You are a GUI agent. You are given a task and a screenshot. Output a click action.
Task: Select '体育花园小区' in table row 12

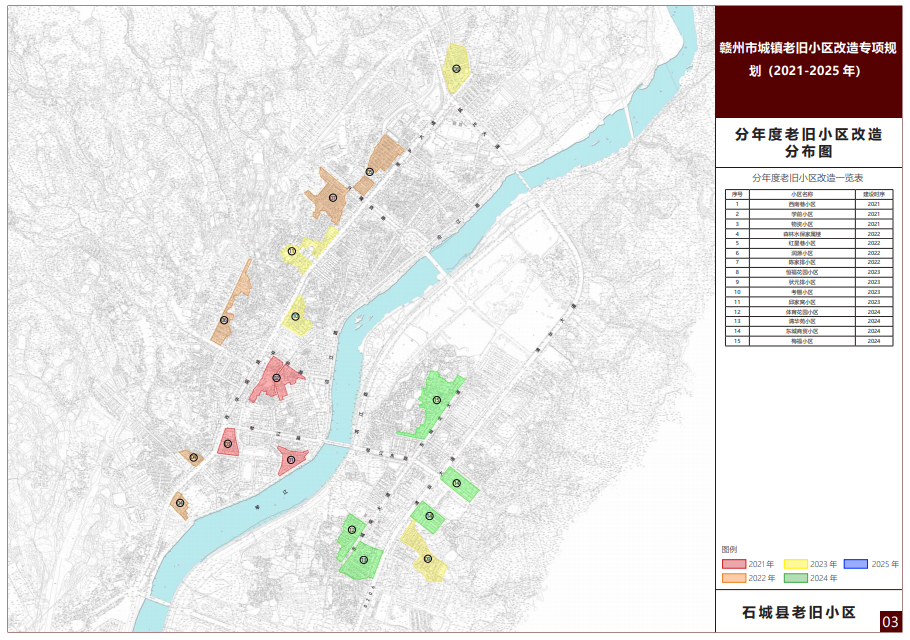802,312
